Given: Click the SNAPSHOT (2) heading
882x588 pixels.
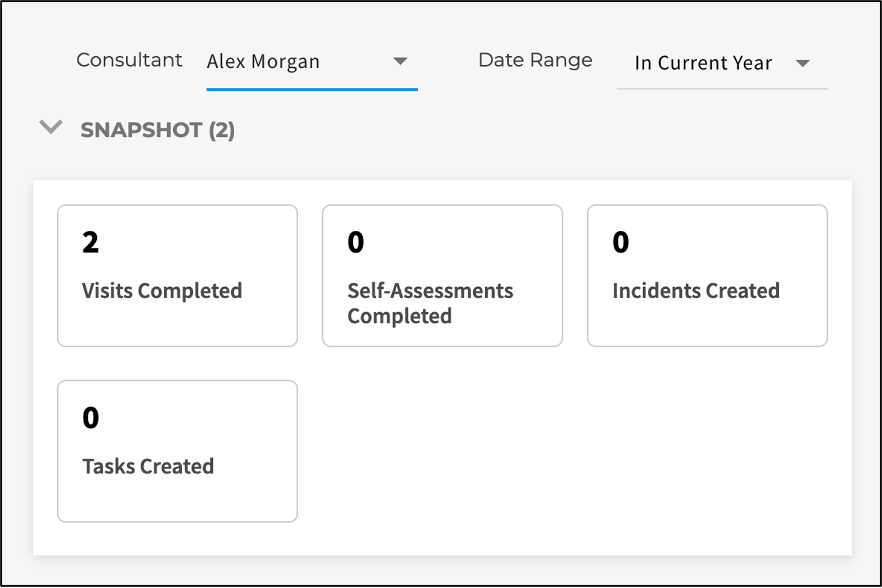Looking at the screenshot, I should [158, 130].
